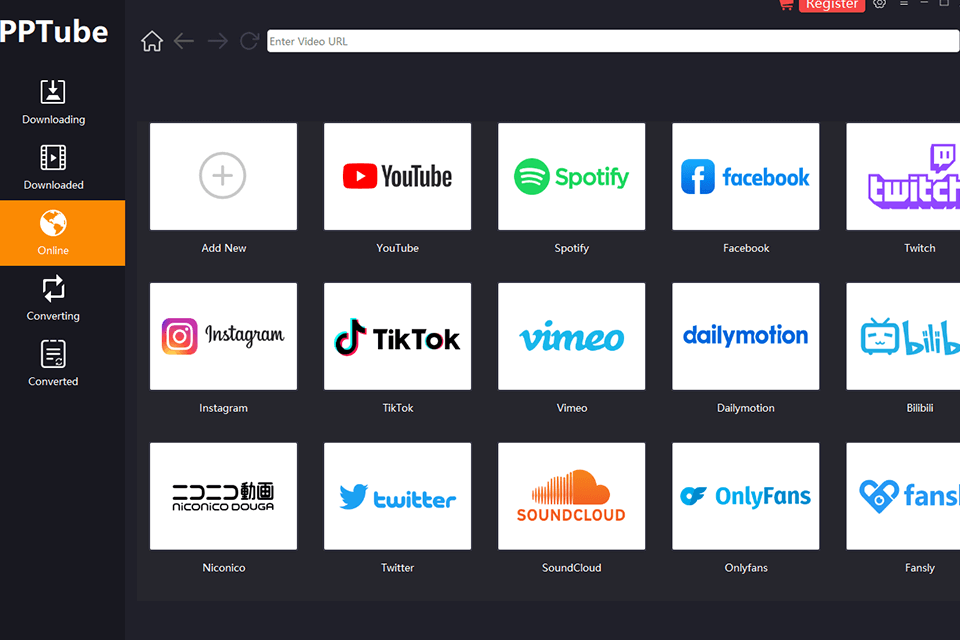Open the Niconico Douga site tile
960x640 pixels.
point(223,496)
